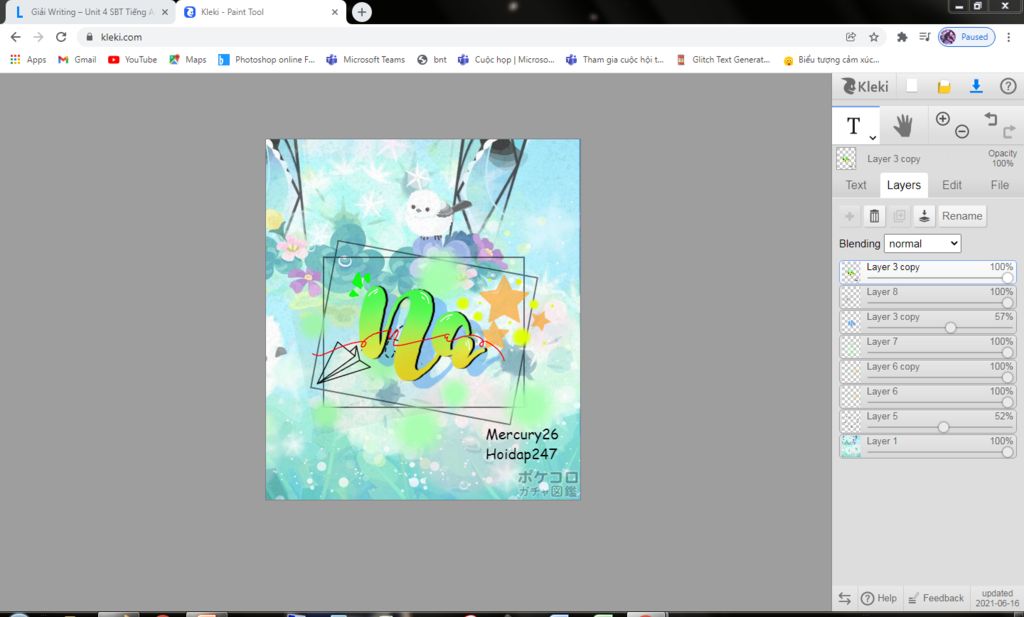Open the Blending mode dropdown
Image resolution: width=1024 pixels, height=617 pixels.
922,244
